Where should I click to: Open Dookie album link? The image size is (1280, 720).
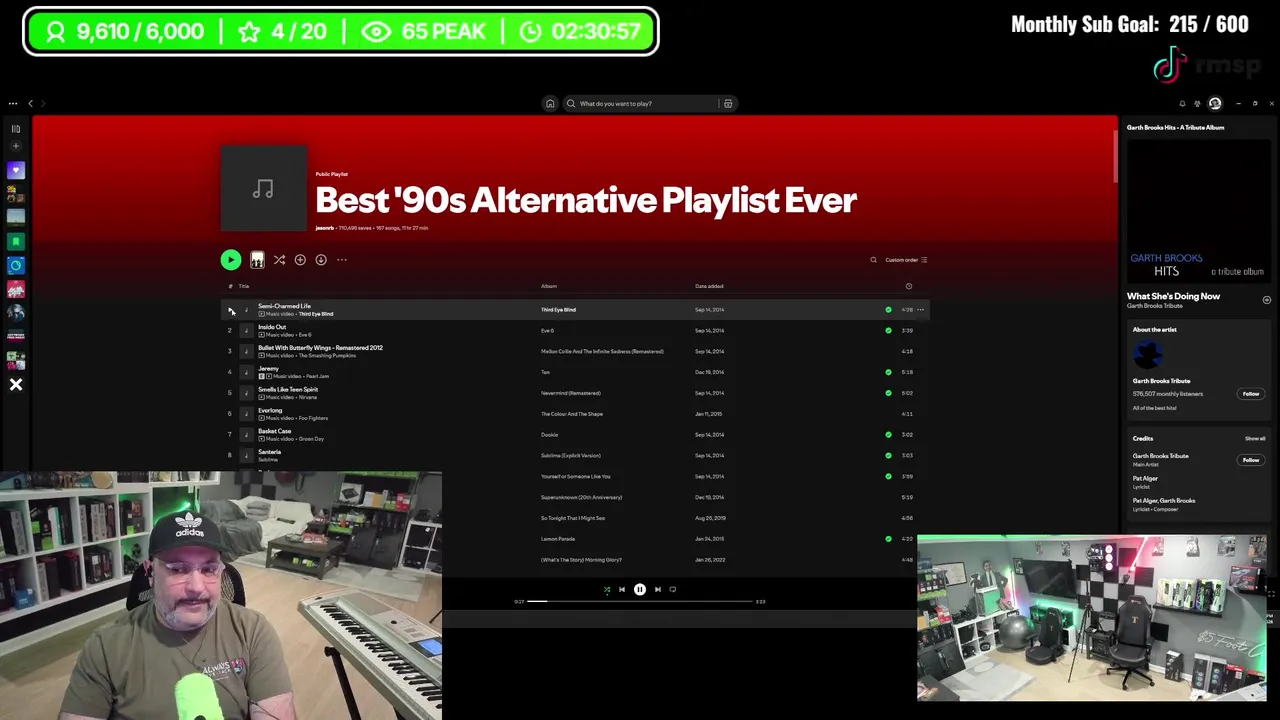(x=550, y=435)
